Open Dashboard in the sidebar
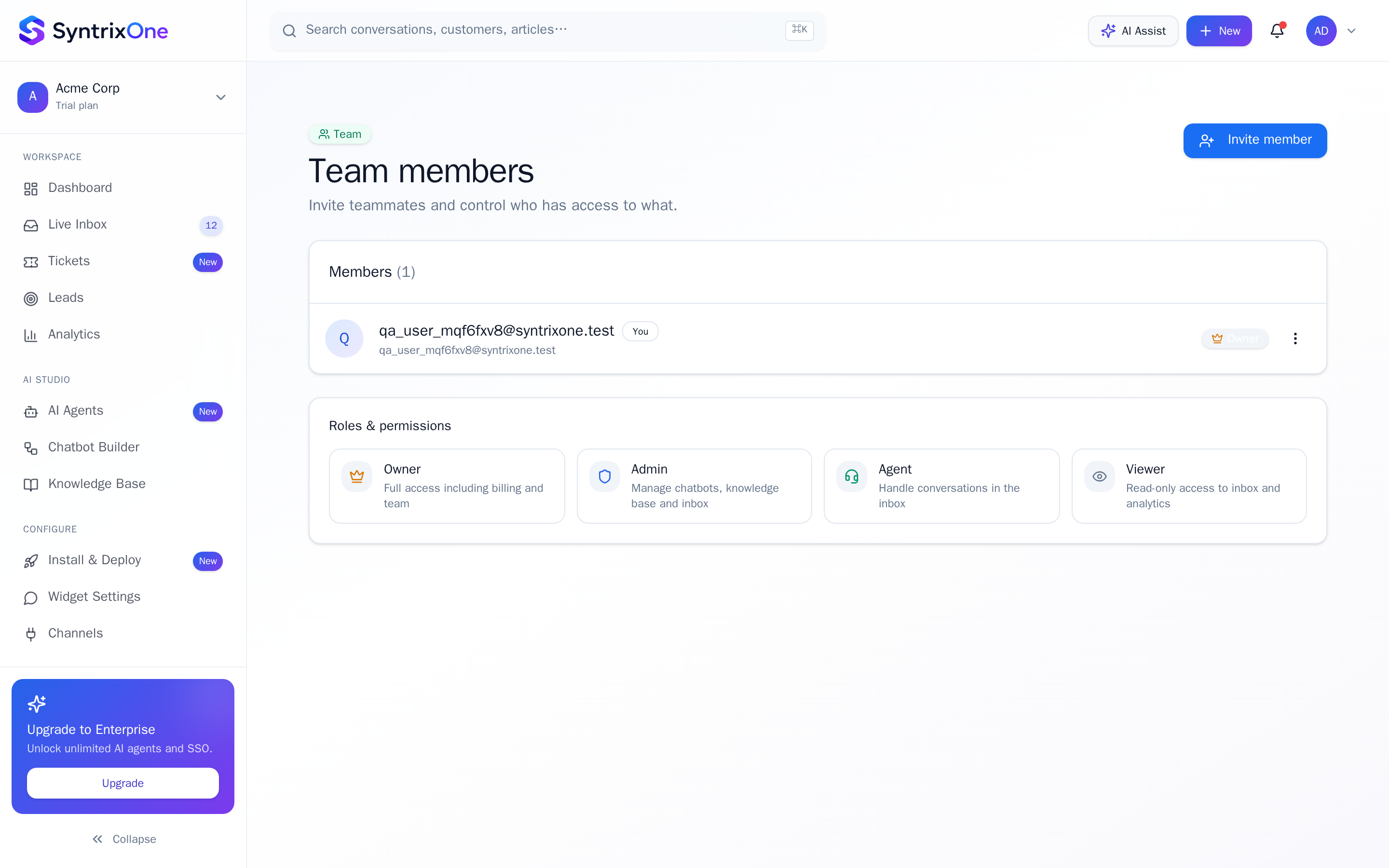This screenshot has height=868, width=1389. tap(123, 188)
